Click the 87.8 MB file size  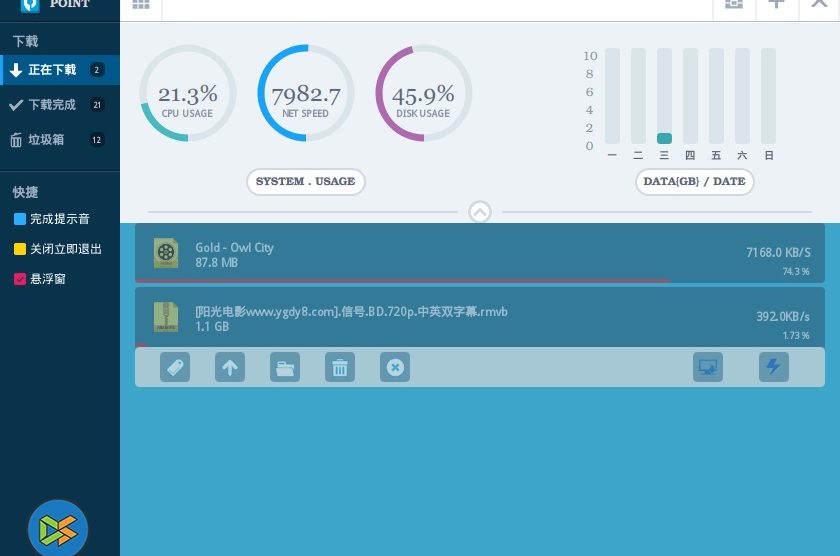216,262
